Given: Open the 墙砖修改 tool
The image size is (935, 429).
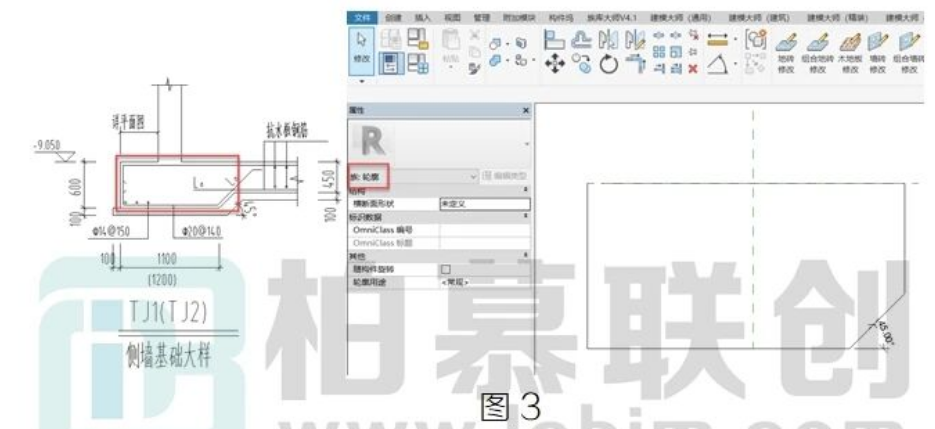Looking at the screenshot, I should [877, 52].
